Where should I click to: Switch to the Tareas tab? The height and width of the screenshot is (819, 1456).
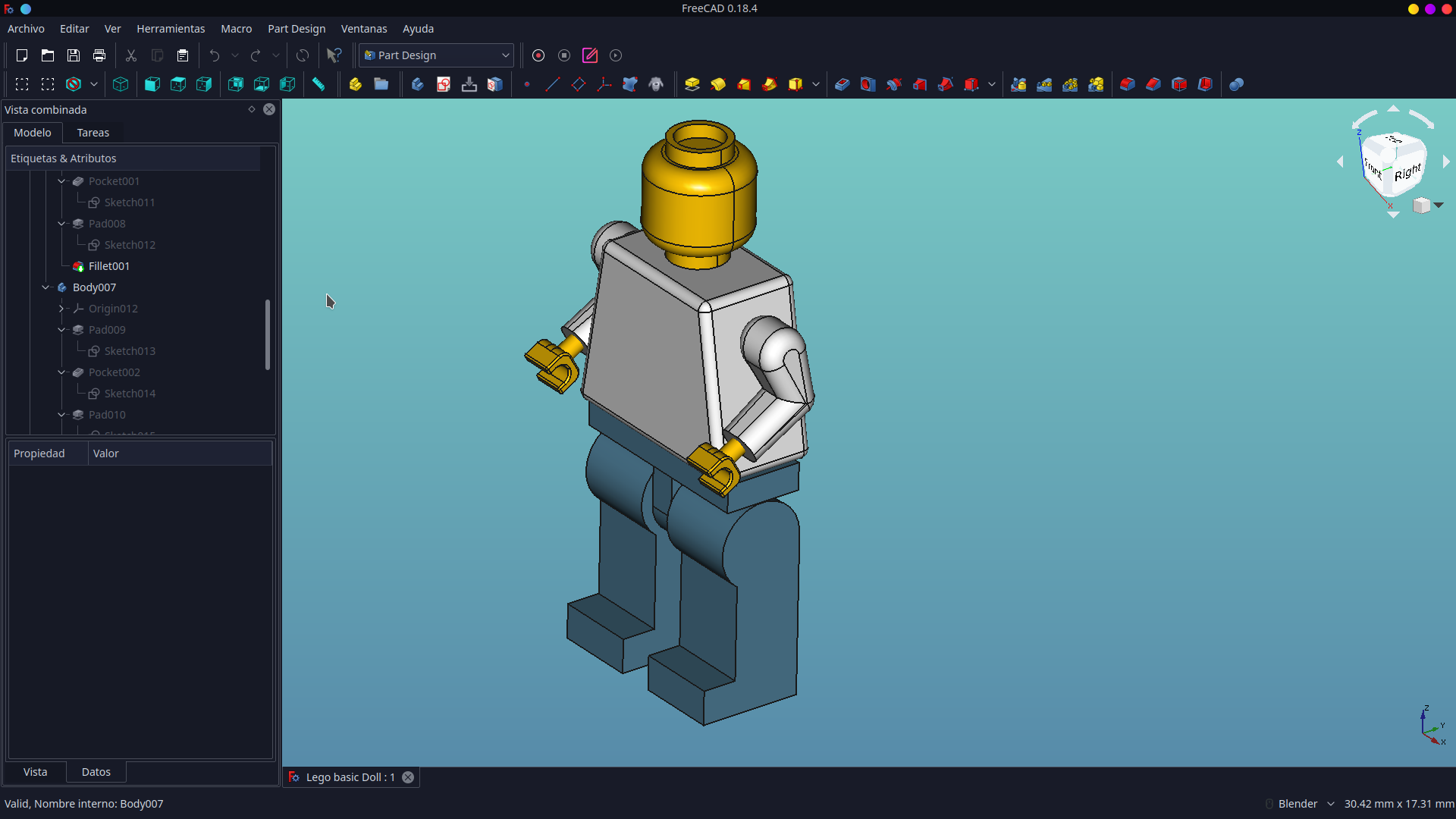click(93, 133)
